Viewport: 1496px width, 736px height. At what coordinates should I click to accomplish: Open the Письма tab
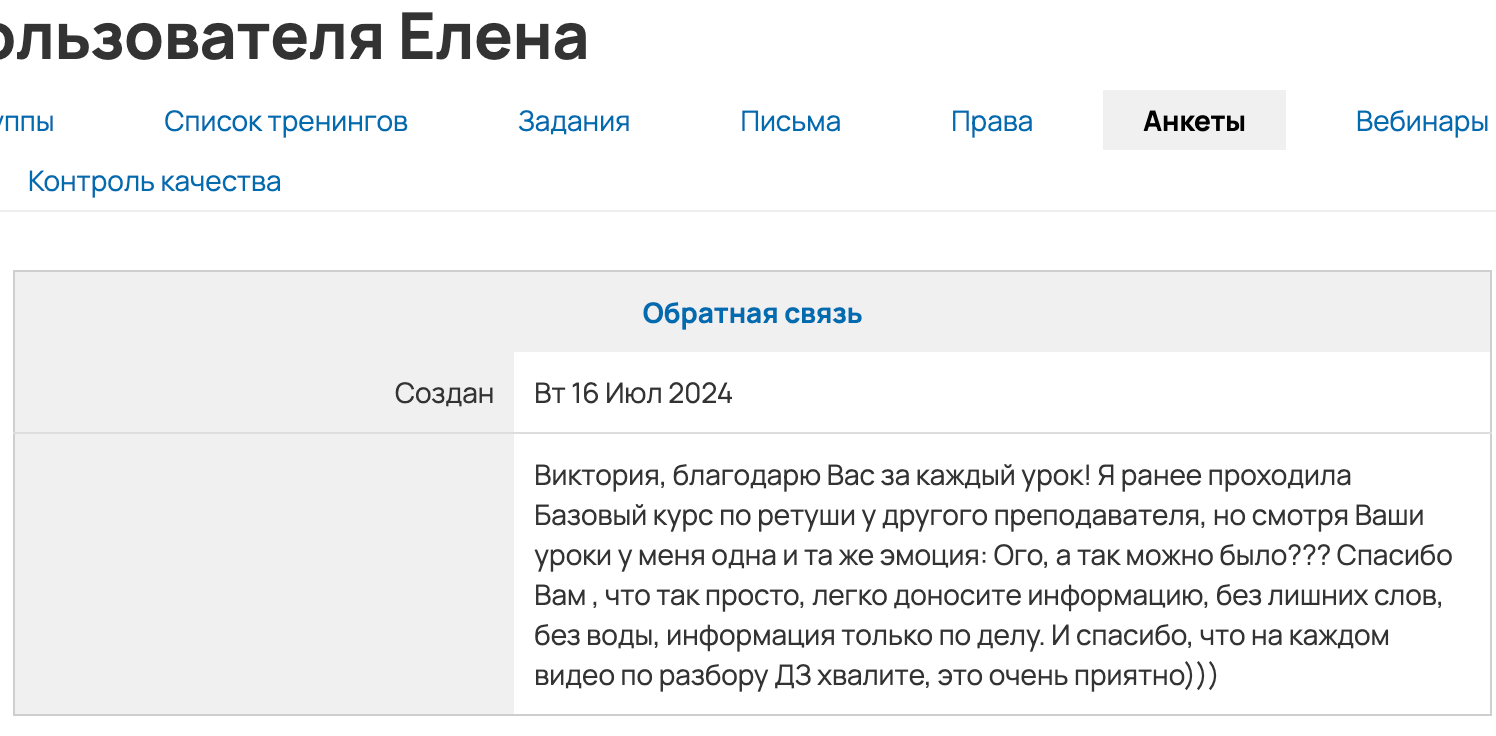790,120
